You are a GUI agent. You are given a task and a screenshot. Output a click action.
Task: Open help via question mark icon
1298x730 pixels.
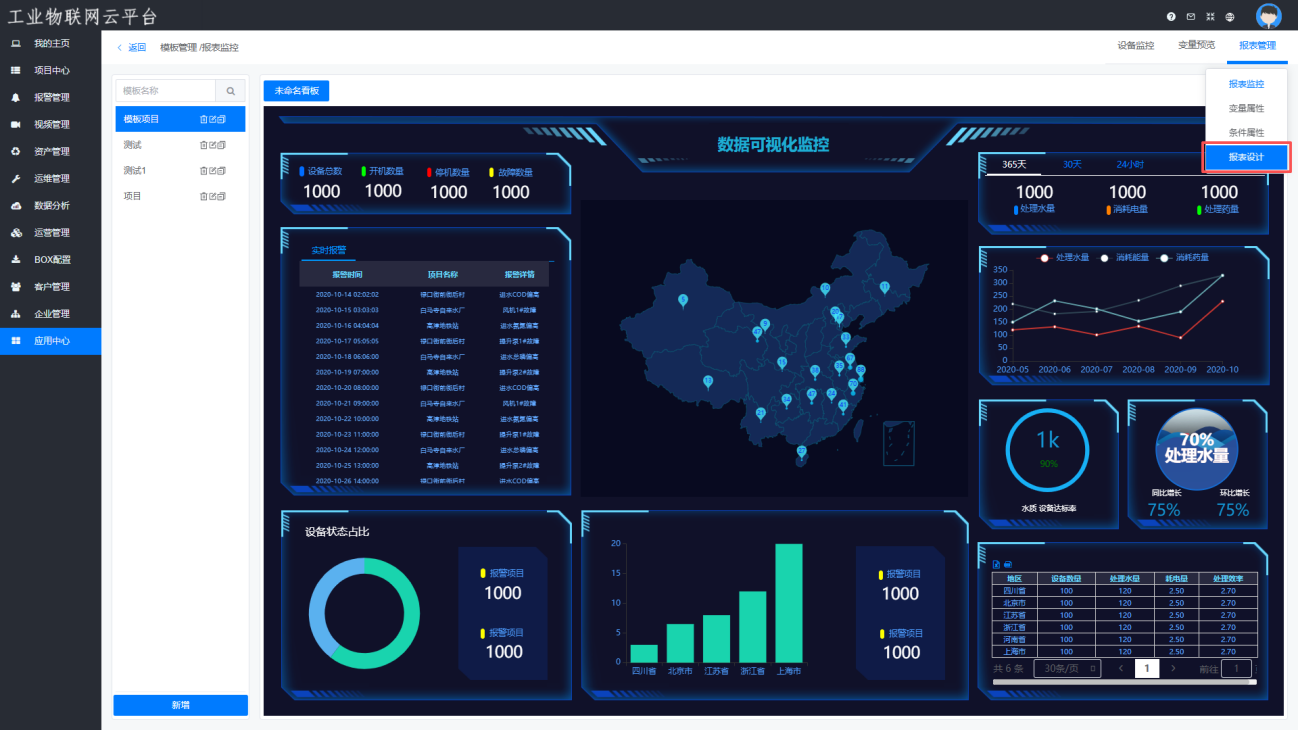pos(1171,17)
